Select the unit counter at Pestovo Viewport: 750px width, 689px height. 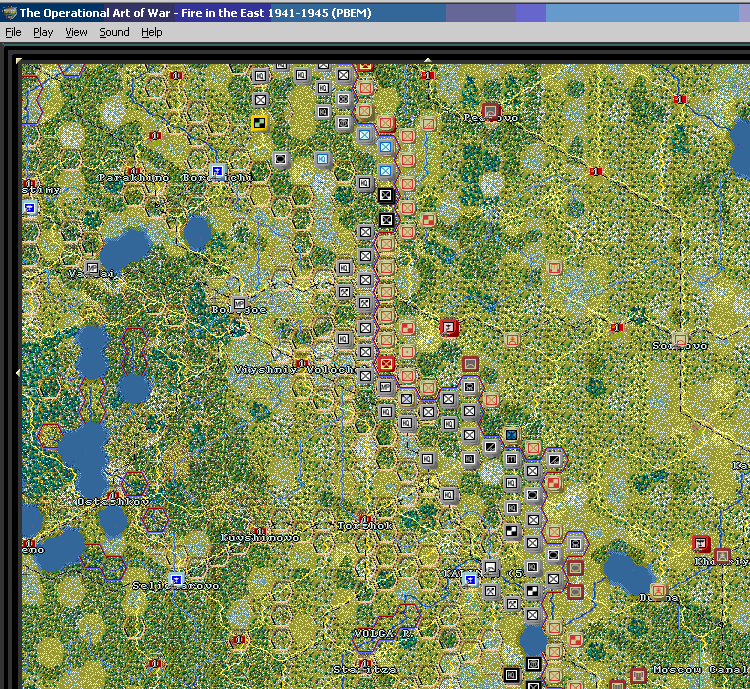[490, 111]
